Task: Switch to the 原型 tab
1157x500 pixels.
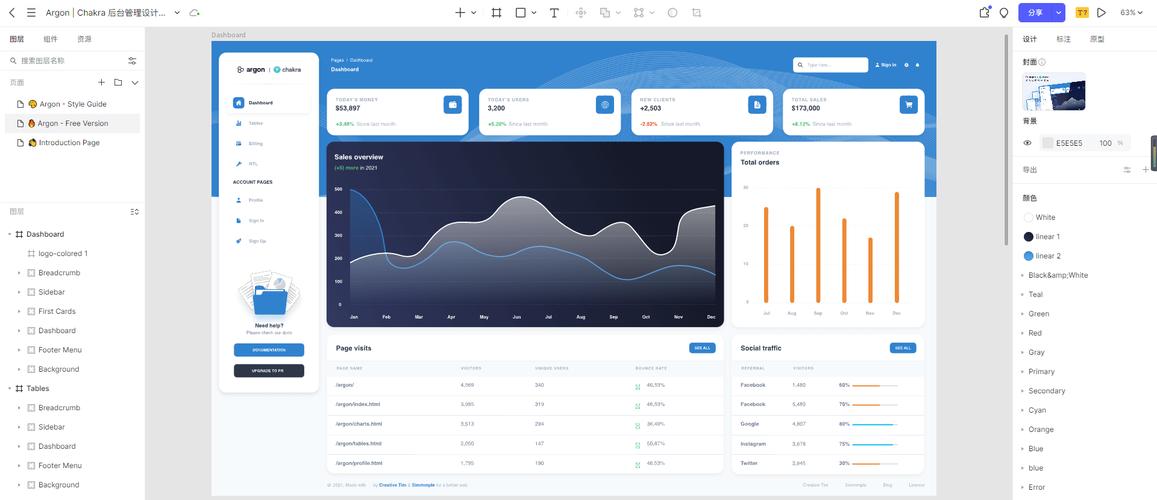Action: click(1096, 39)
